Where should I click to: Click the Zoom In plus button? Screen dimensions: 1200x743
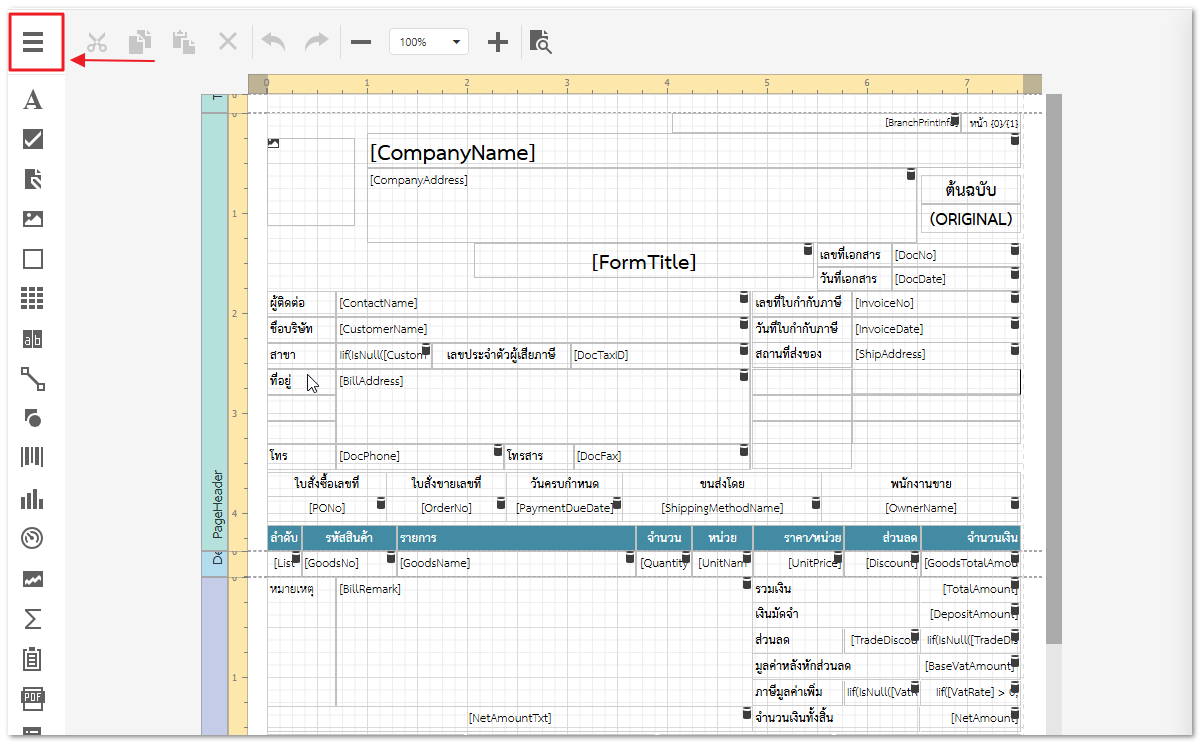[497, 42]
